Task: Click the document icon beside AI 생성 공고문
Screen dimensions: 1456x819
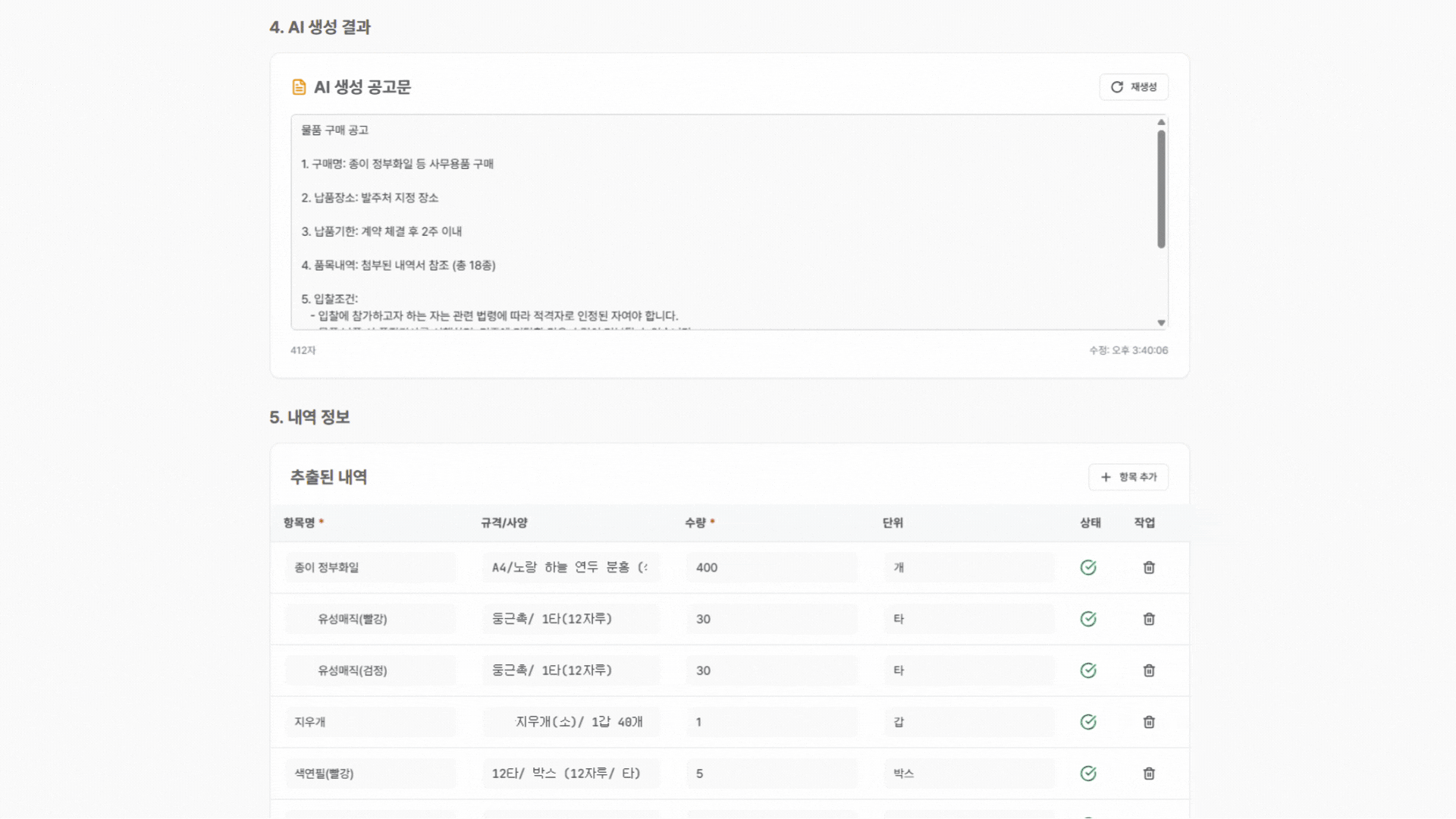Action: tap(299, 87)
